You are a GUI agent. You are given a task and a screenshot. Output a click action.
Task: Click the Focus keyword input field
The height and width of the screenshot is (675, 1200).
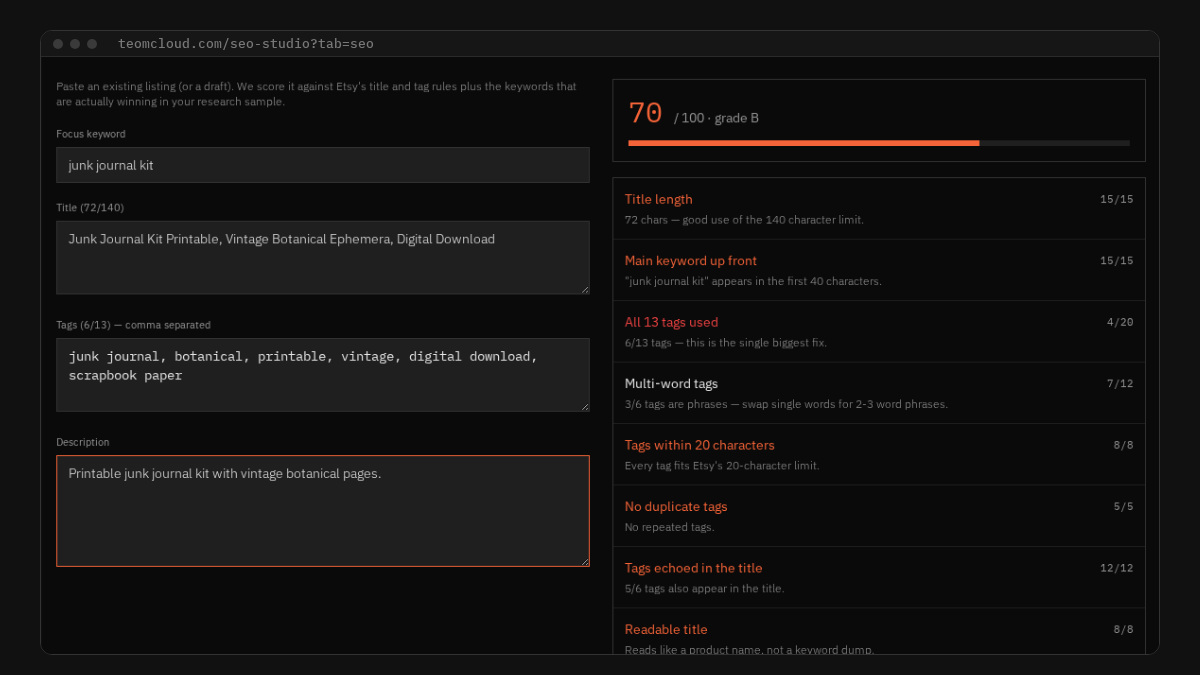323,165
